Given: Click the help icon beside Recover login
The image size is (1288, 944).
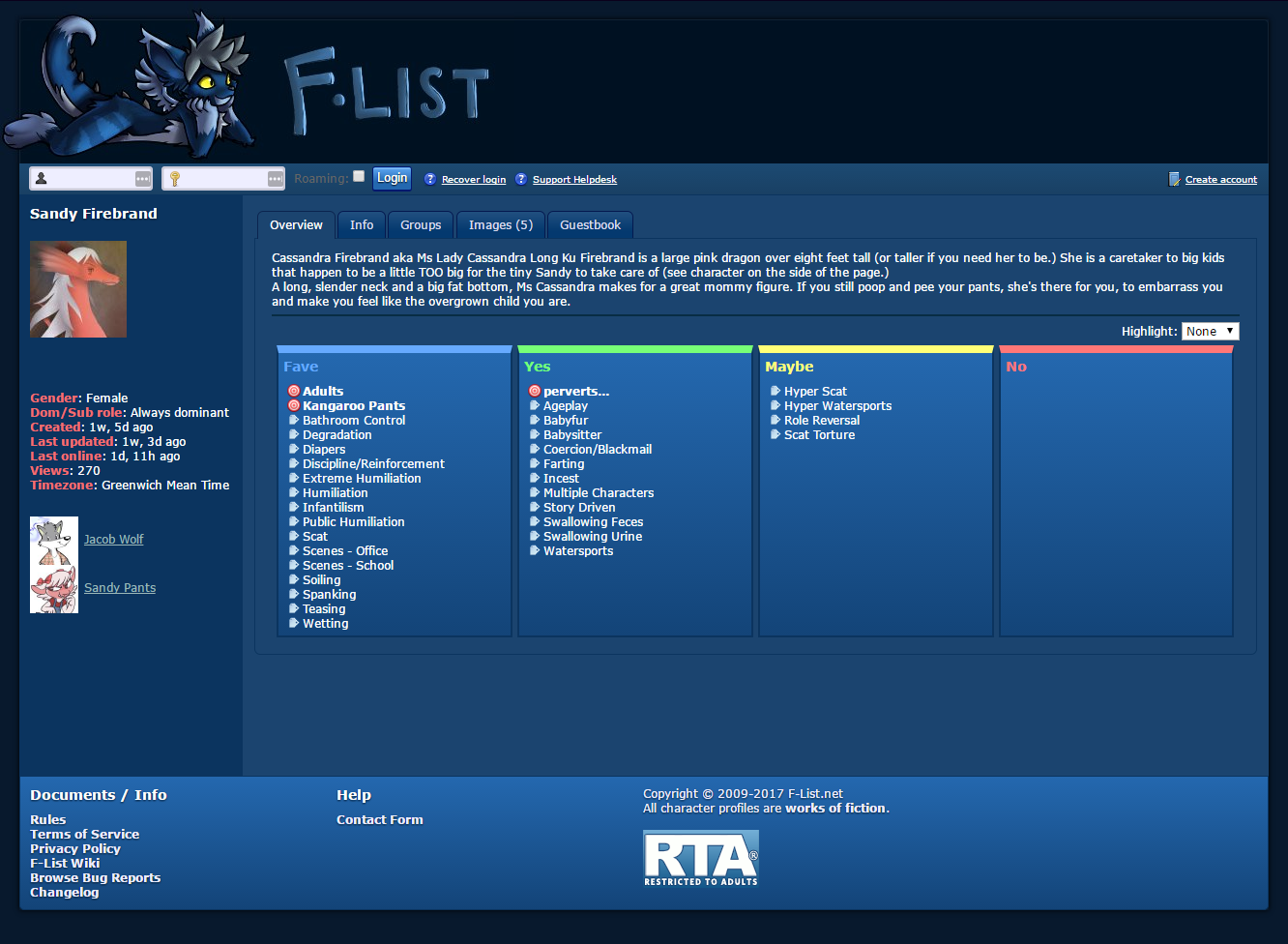Looking at the screenshot, I should click(x=430, y=179).
